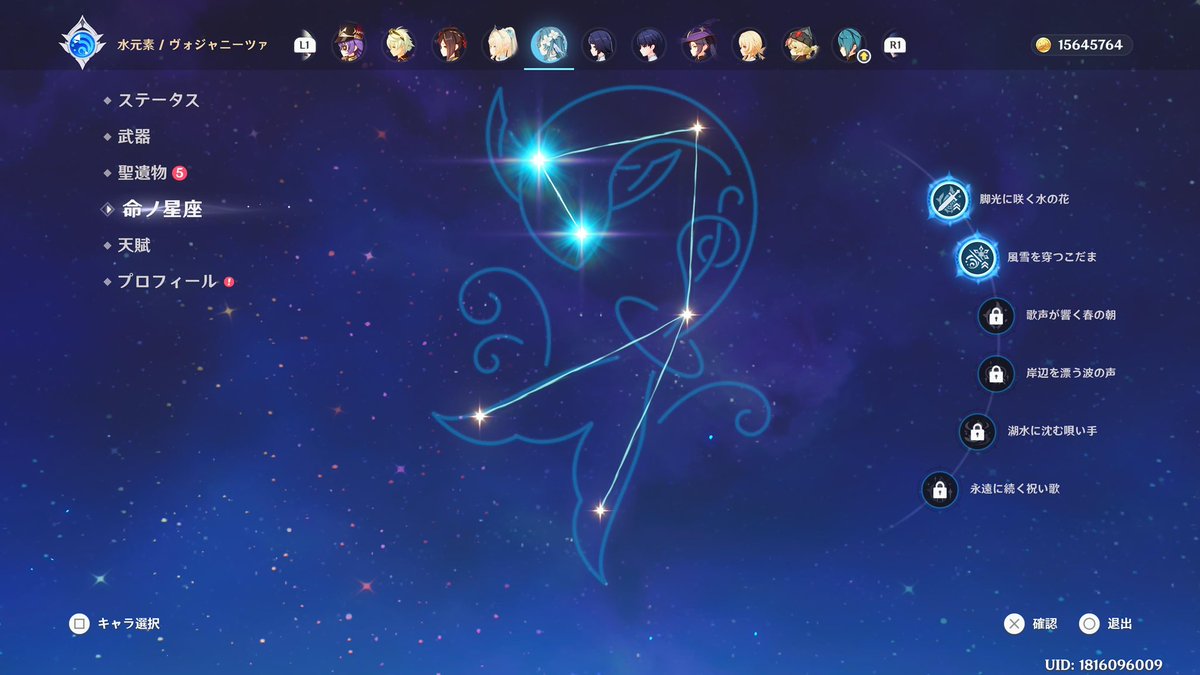
Task: Click the locked 永遠に続く祝い歌 constellation icon
Action: pos(939,490)
